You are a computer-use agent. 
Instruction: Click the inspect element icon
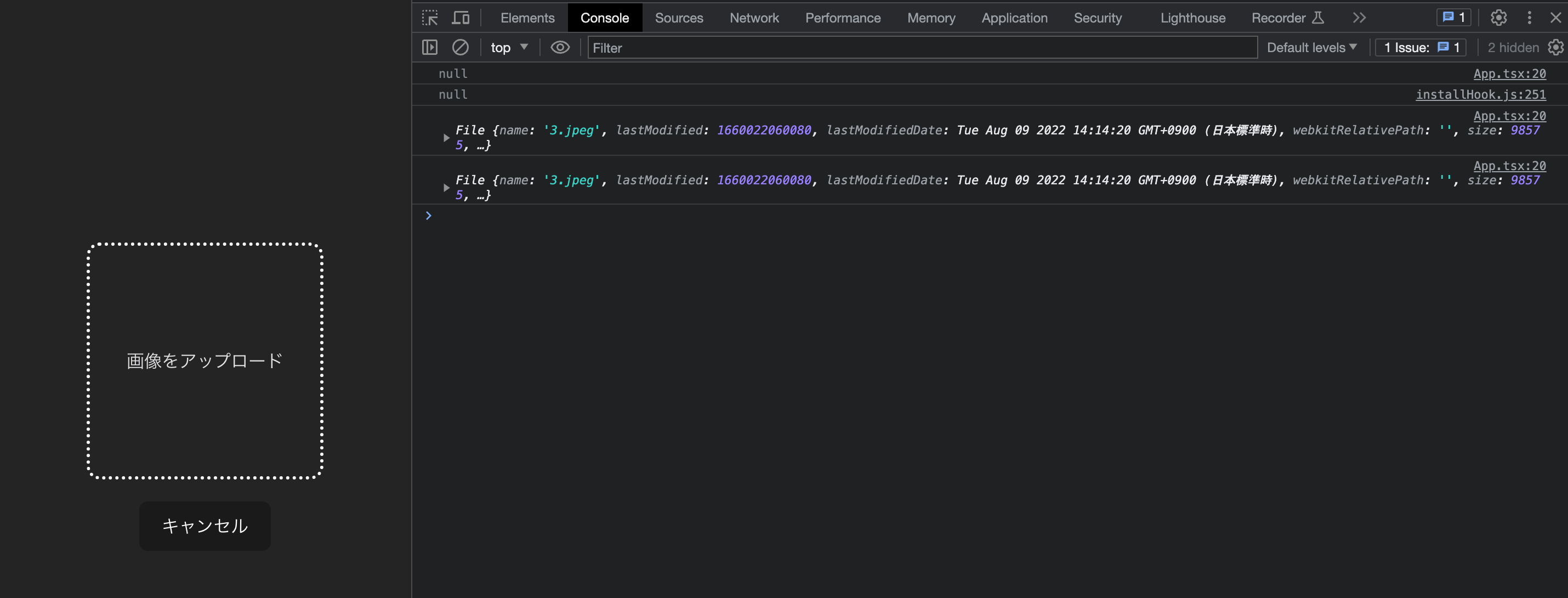click(430, 17)
